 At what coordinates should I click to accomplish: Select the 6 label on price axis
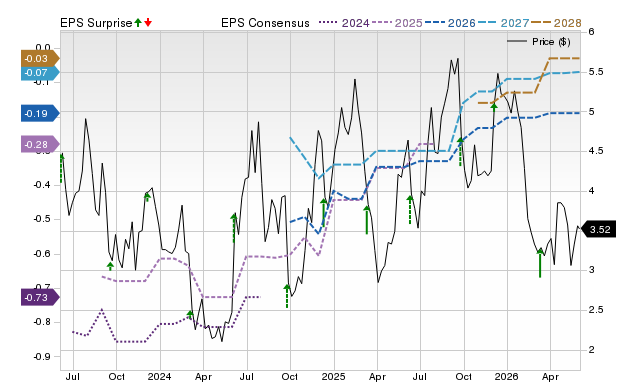591,32
